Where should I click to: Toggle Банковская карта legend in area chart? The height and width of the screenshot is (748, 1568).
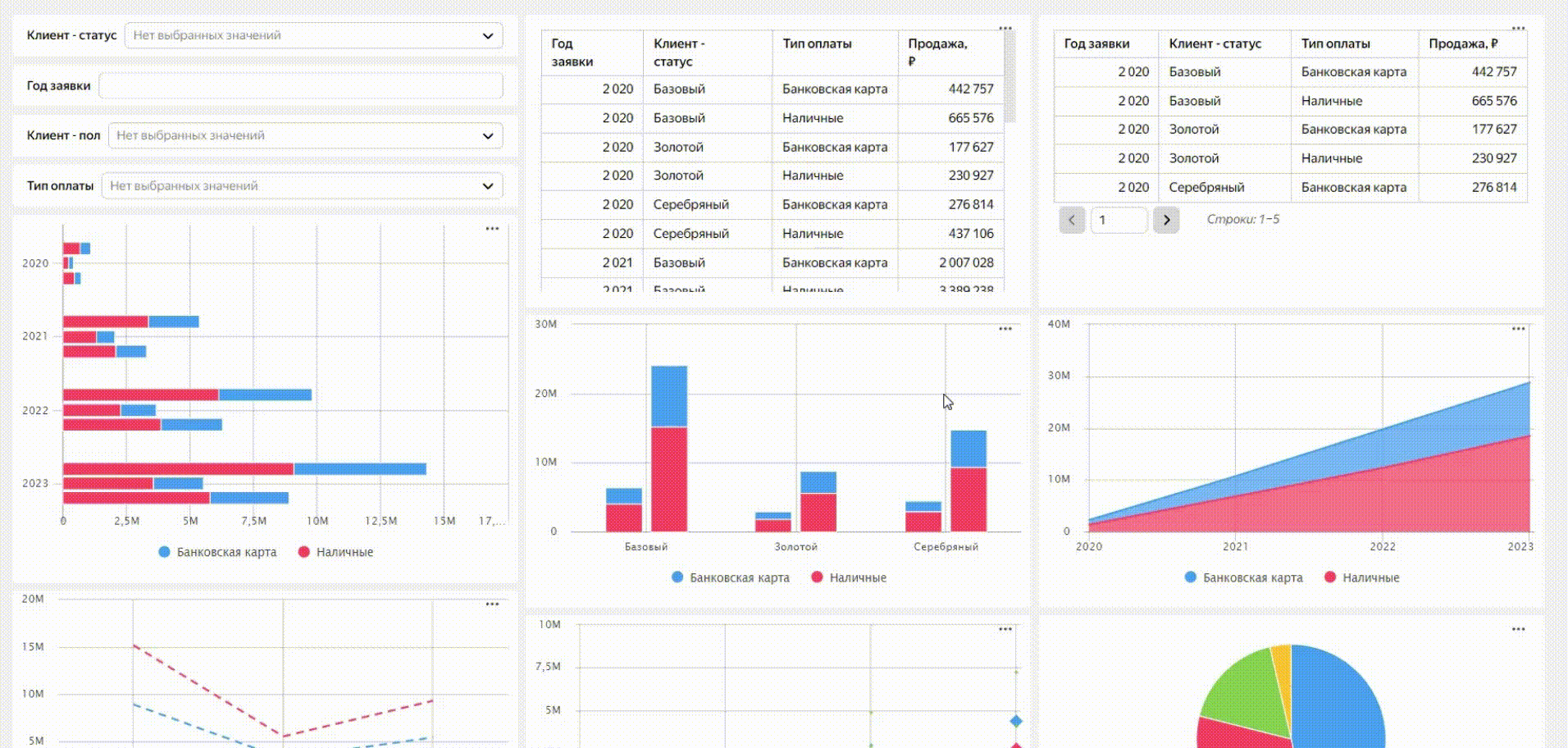tap(1244, 578)
